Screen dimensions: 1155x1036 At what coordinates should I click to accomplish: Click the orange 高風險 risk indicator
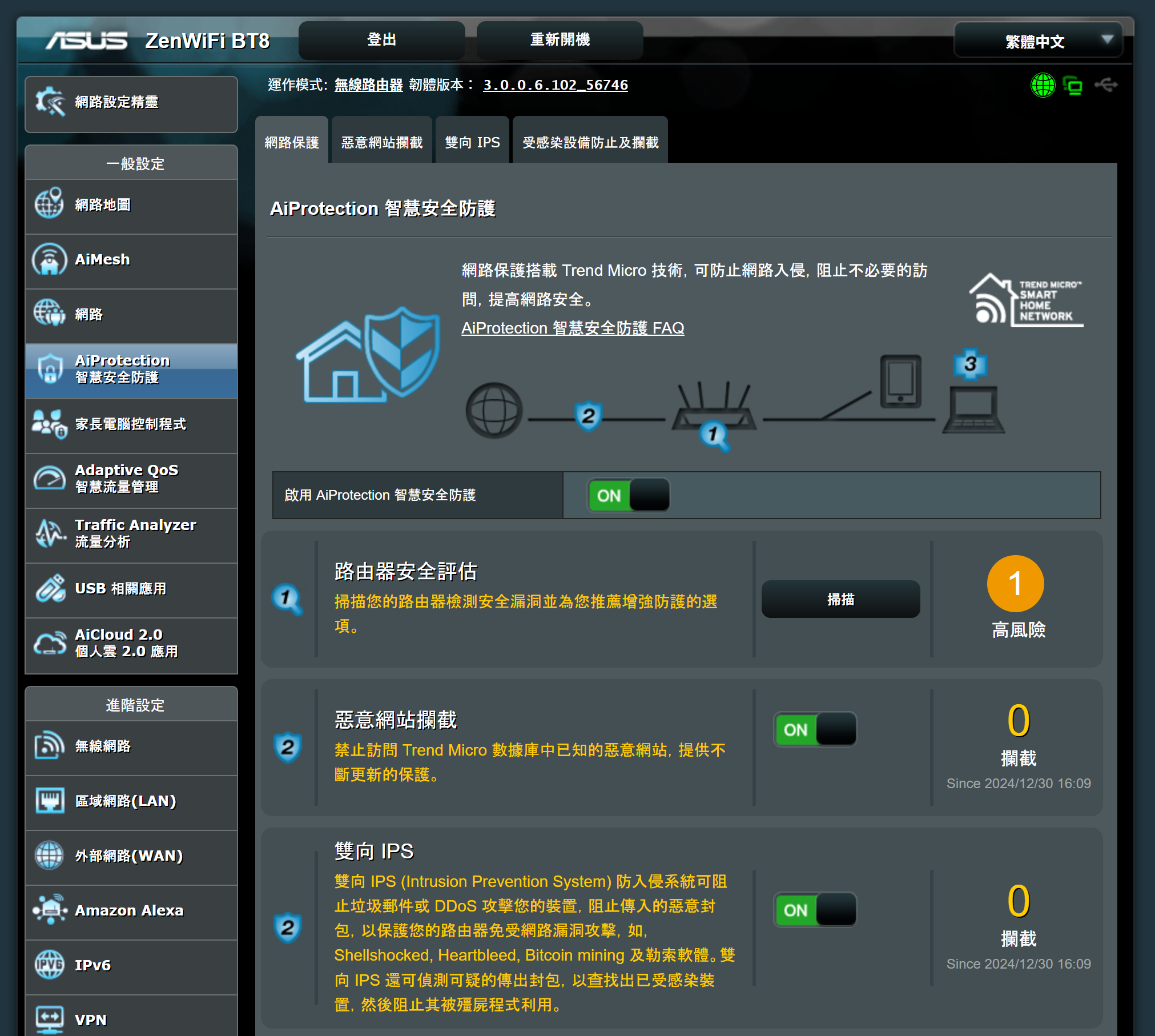[x=1015, y=584]
